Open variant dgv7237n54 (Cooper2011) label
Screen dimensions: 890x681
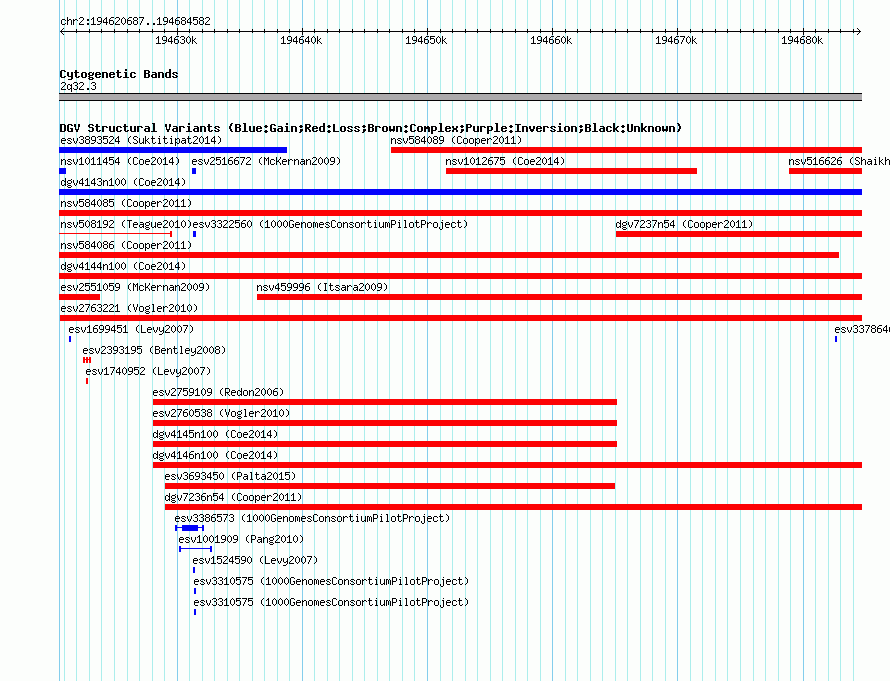pyautogui.click(x=684, y=224)
